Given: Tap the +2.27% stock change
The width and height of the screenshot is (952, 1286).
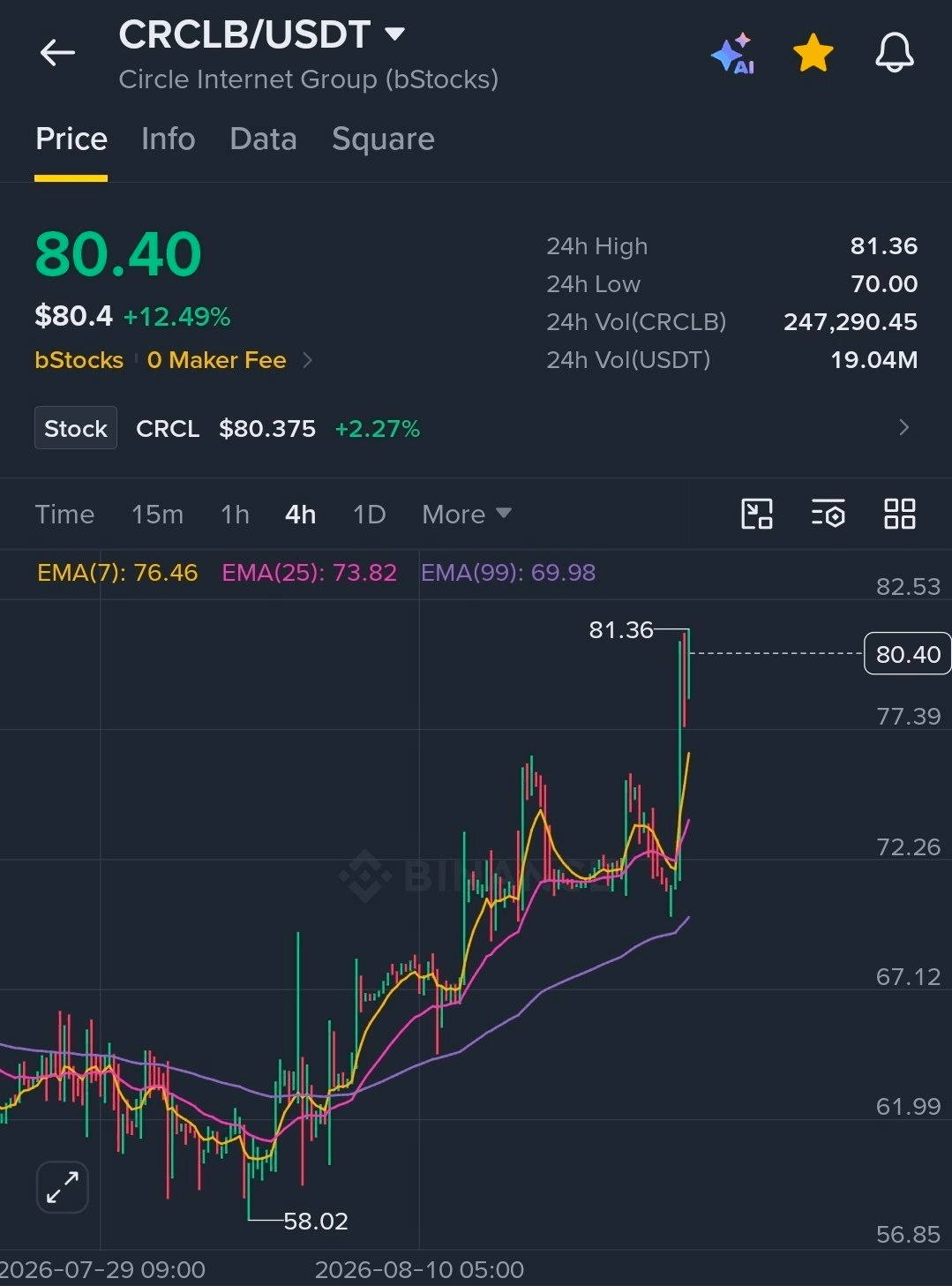Looking at the screenshot, I should [x=377, y=429].
